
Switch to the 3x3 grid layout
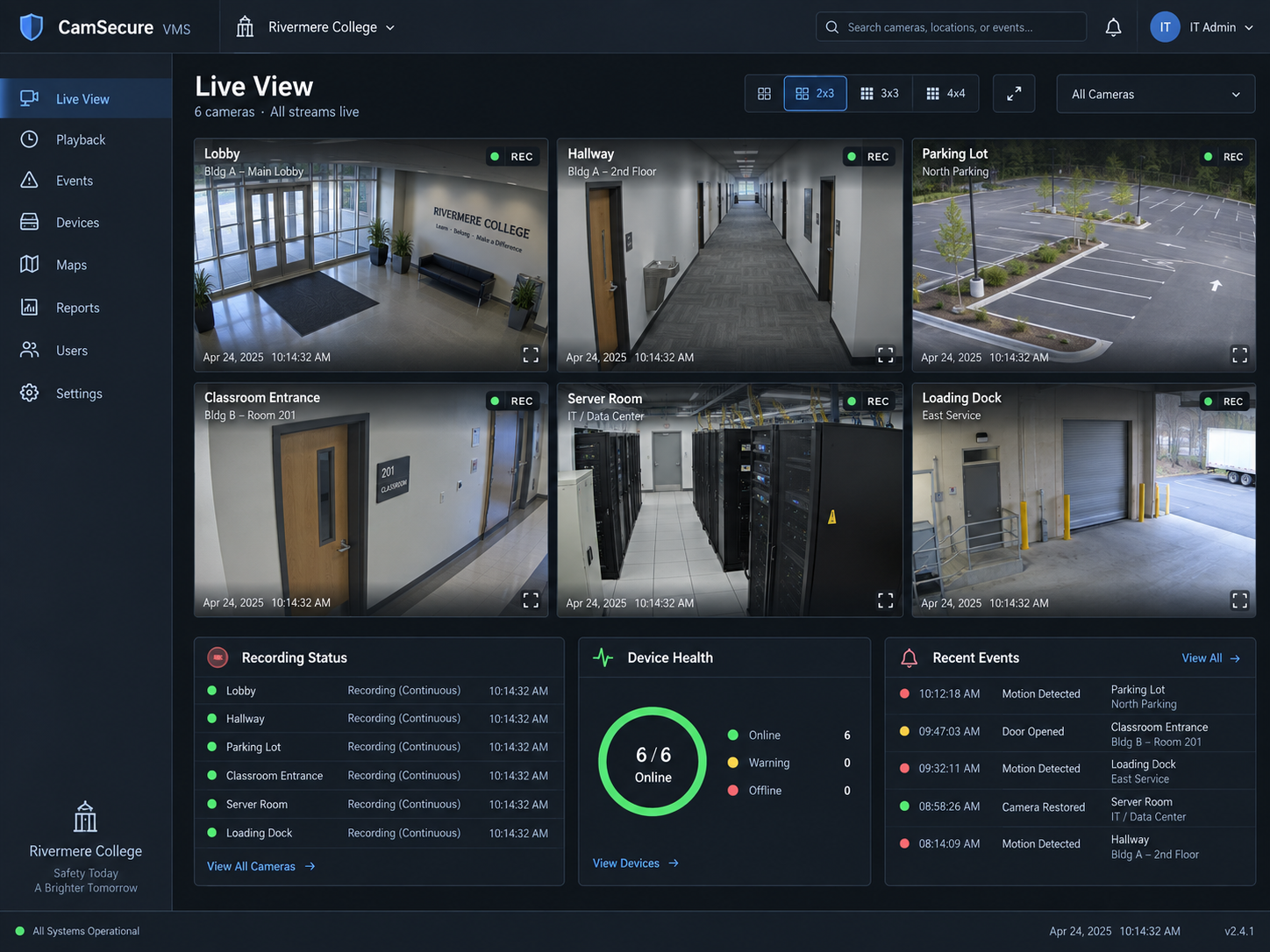[x=880, y=94]
